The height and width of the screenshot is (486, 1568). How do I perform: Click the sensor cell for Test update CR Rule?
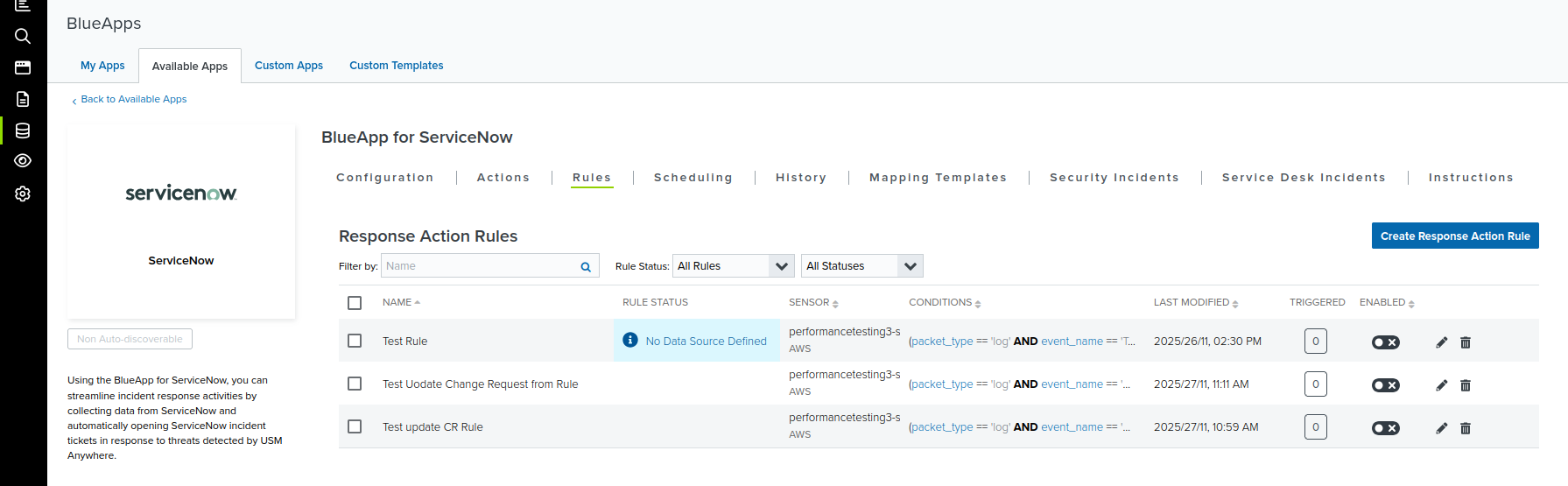pos(844,426)
